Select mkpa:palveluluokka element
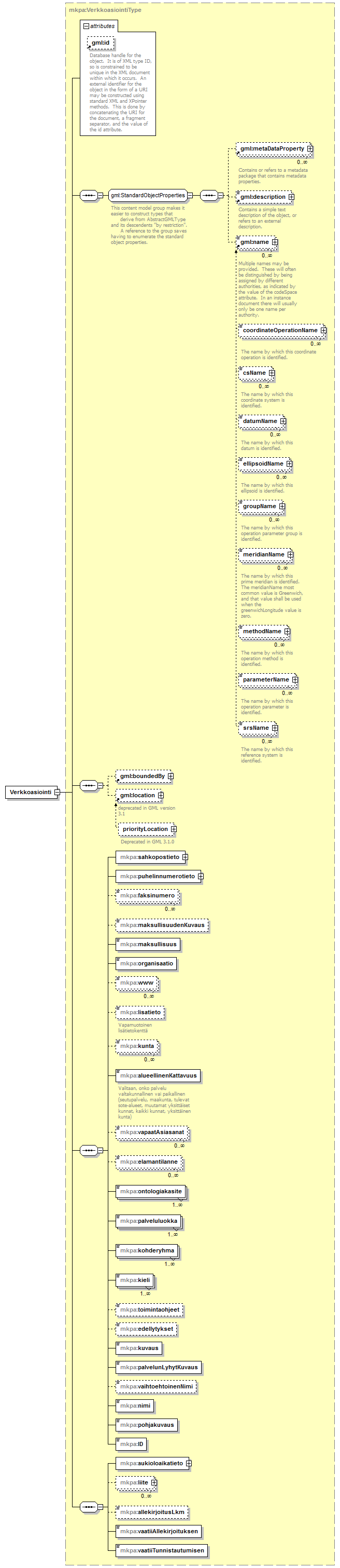The image size is (340, 1568). click(x=149, y=1221)
